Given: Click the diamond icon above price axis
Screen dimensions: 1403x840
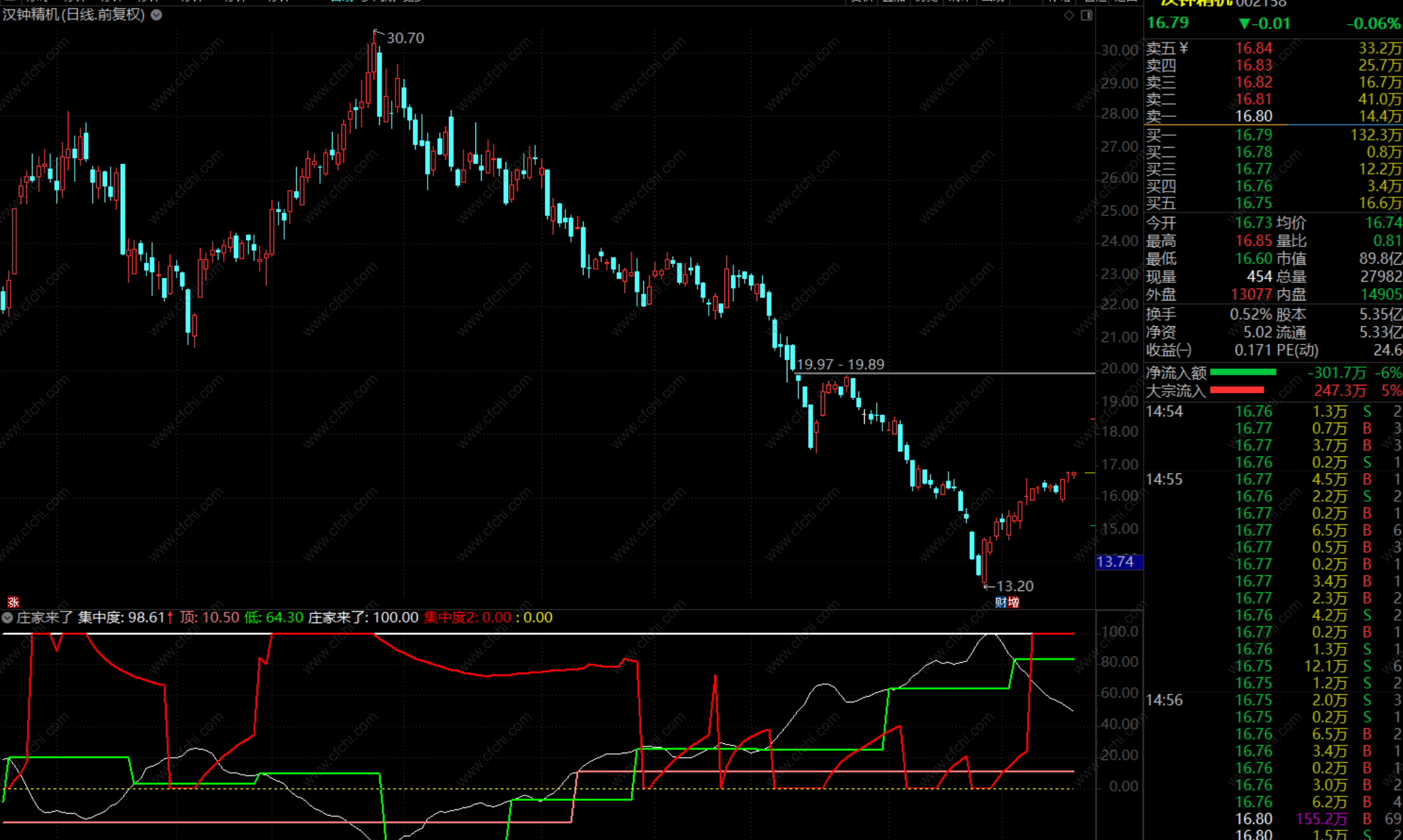Looking at the screenshot, I should (1069, 15).
